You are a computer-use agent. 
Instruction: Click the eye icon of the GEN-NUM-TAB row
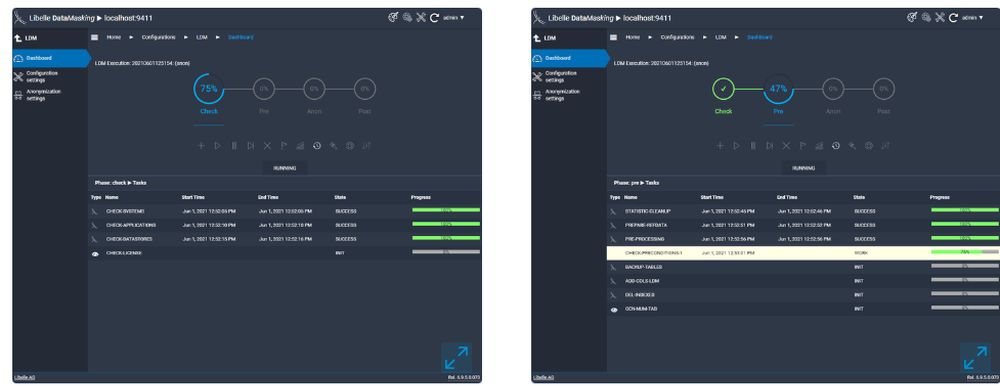[614, 309]
